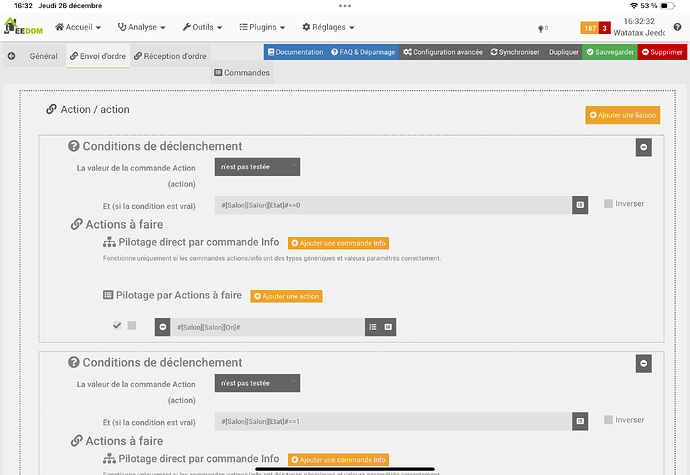Click the iPad battery indicator

click(x=667, y=6)
